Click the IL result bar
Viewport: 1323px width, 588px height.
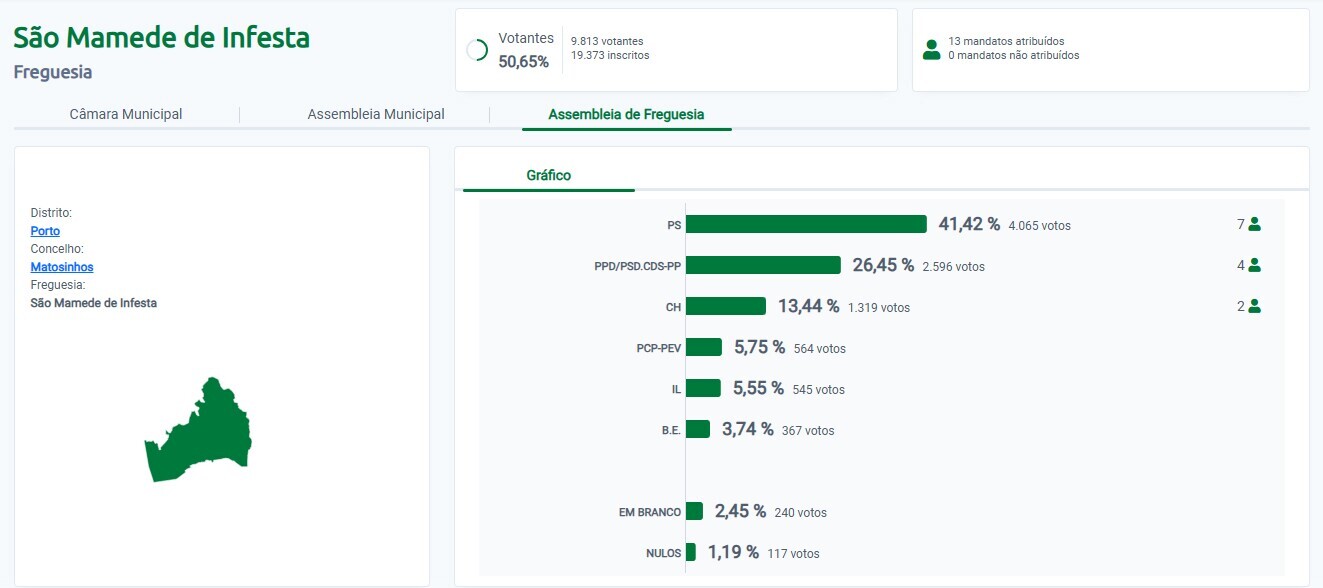pyautogui.click(x=703, y=388)
